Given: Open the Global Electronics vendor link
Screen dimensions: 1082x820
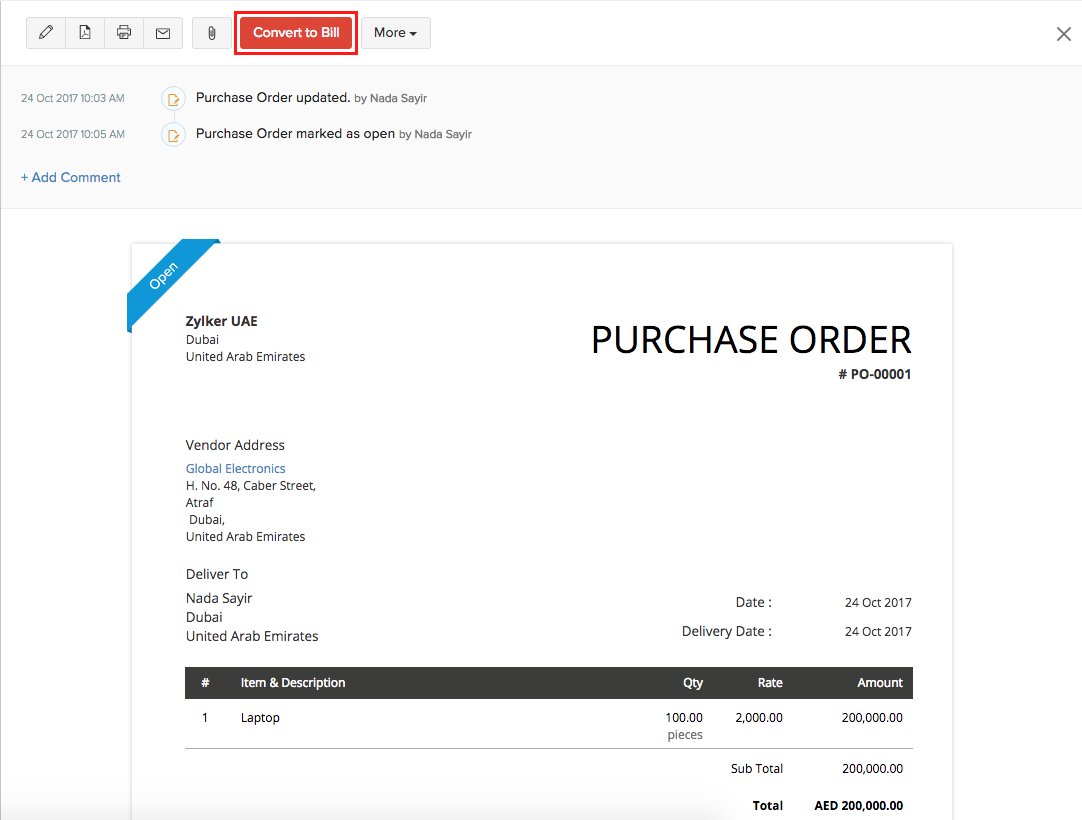Looking at the screenshot, I should coord(235,468).
